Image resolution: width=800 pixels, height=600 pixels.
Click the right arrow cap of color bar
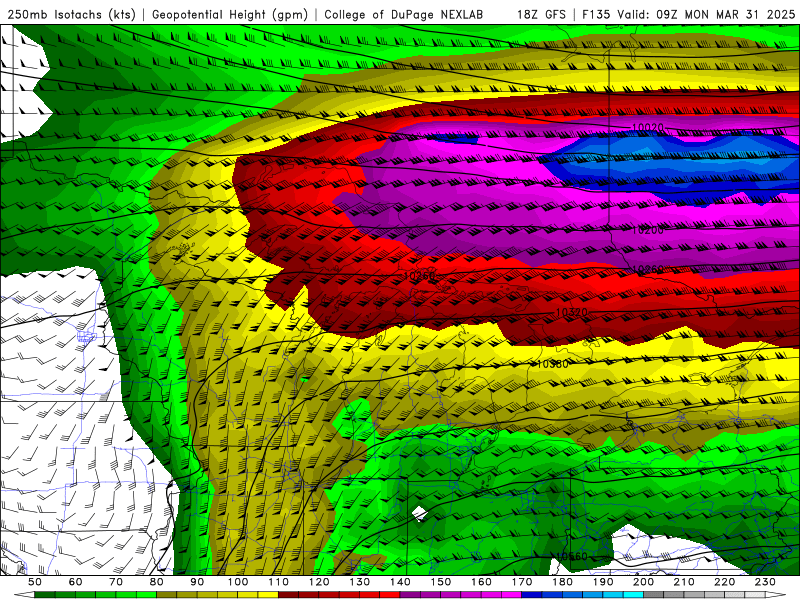click(x=776, y=594)
